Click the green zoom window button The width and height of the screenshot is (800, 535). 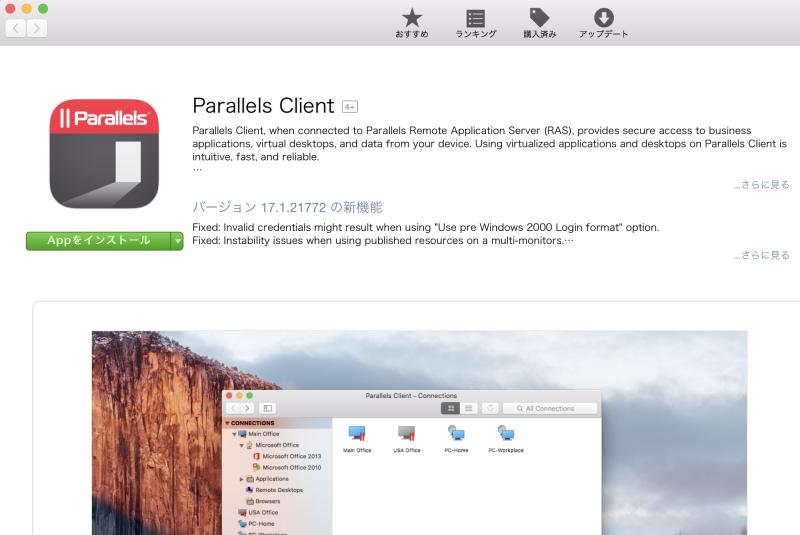(43, 8)
